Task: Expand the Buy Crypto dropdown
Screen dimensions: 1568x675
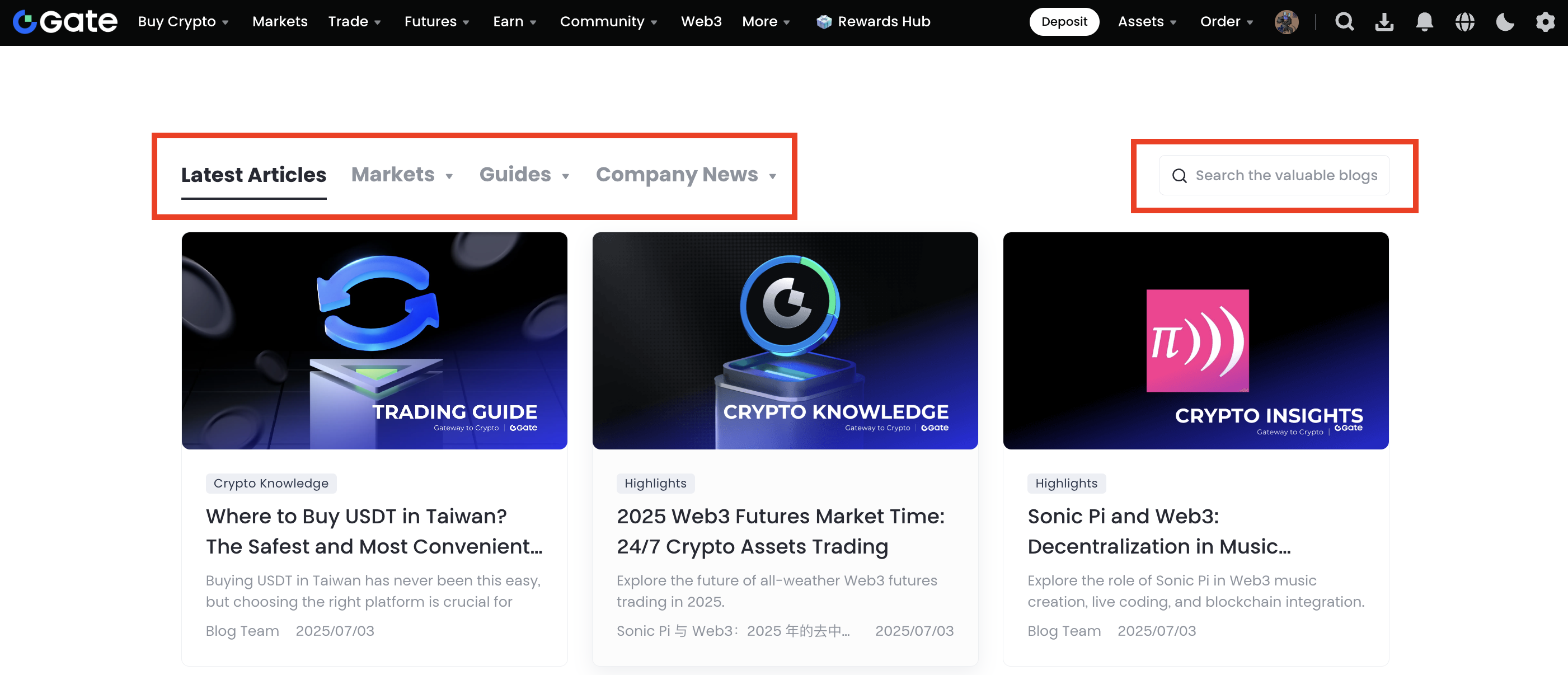Action: 183,22
